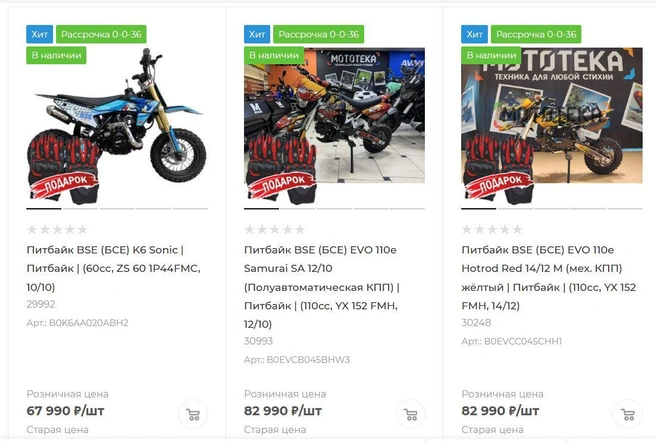Open the EVO 110e Samurai SA product link
The image size is (656, 445).
pos(322,287)
